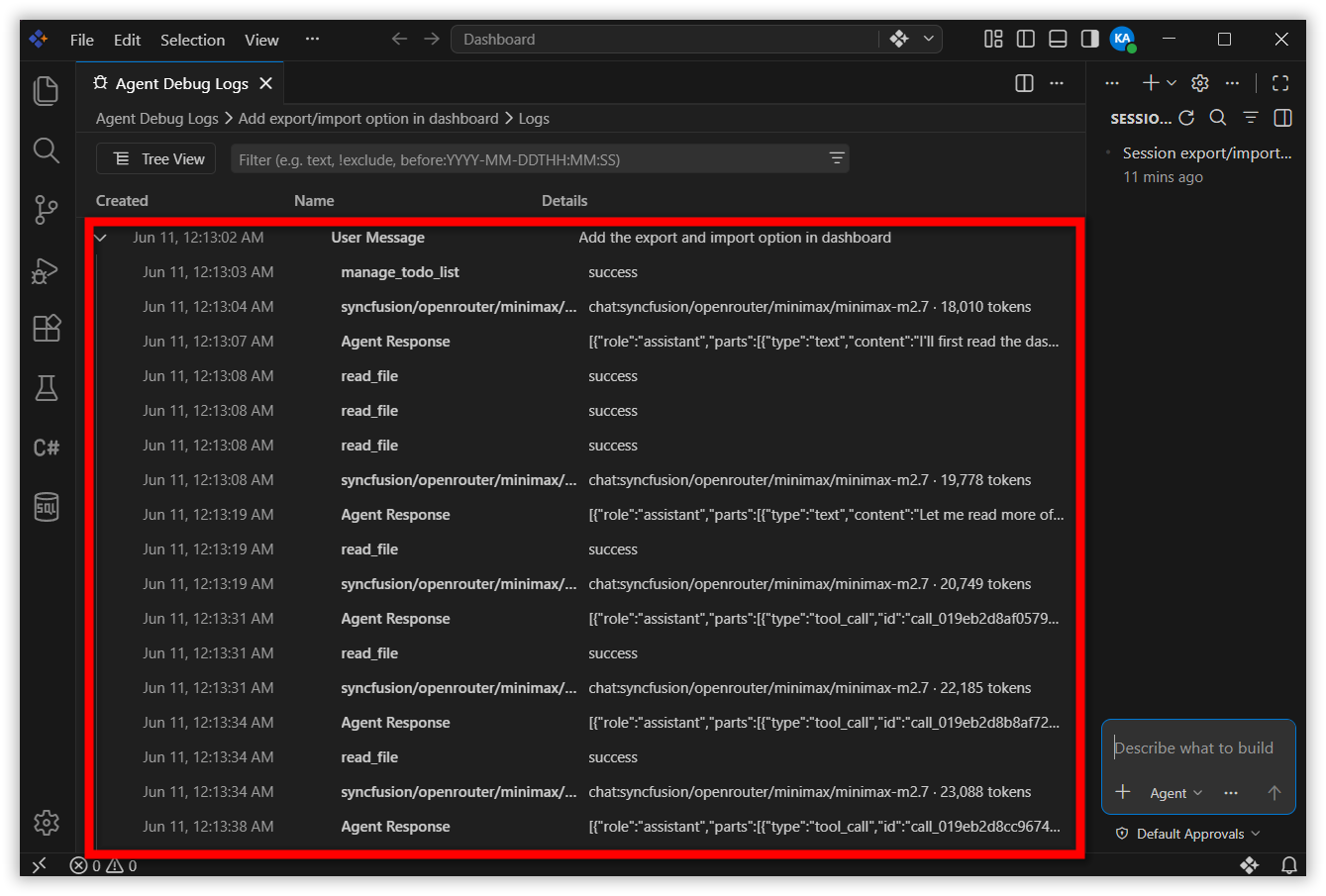Collapse the User Message log row
Viewport: 1326px width, 896px height.
tap(100, 238)
